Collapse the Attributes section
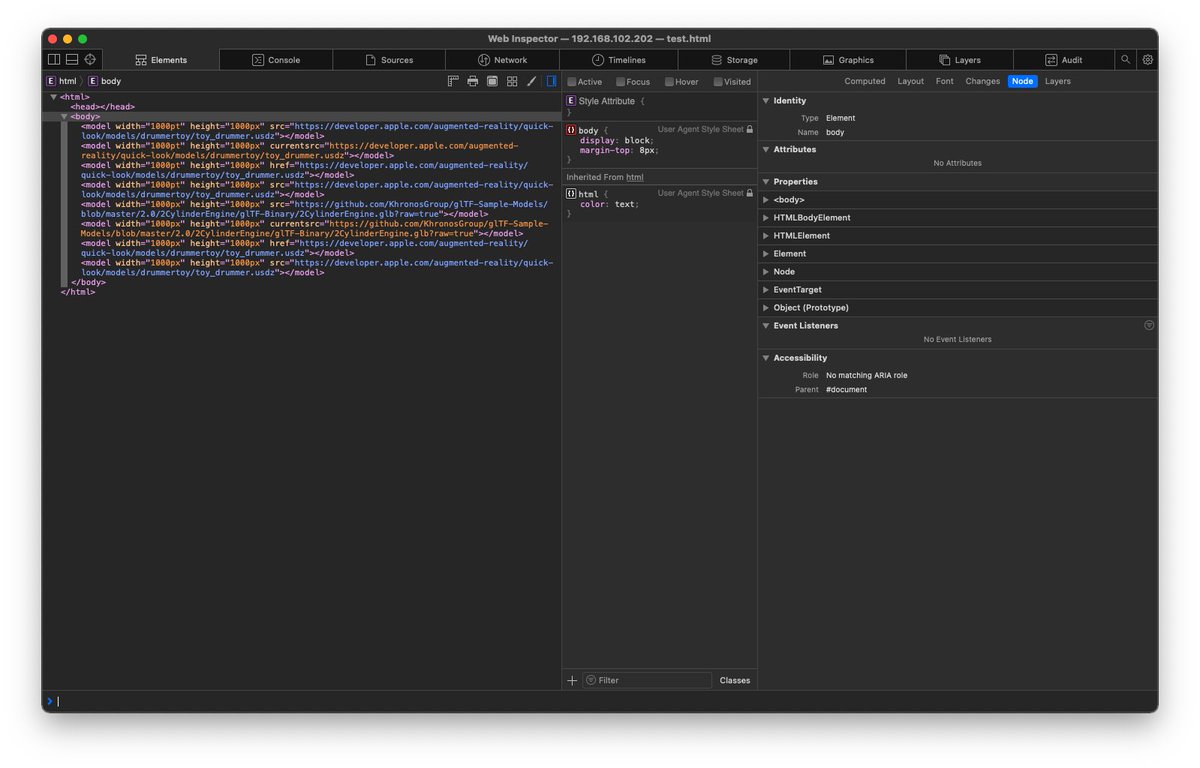The width and height of the screenshot is (1200, 768). click(x=766, y=149)
